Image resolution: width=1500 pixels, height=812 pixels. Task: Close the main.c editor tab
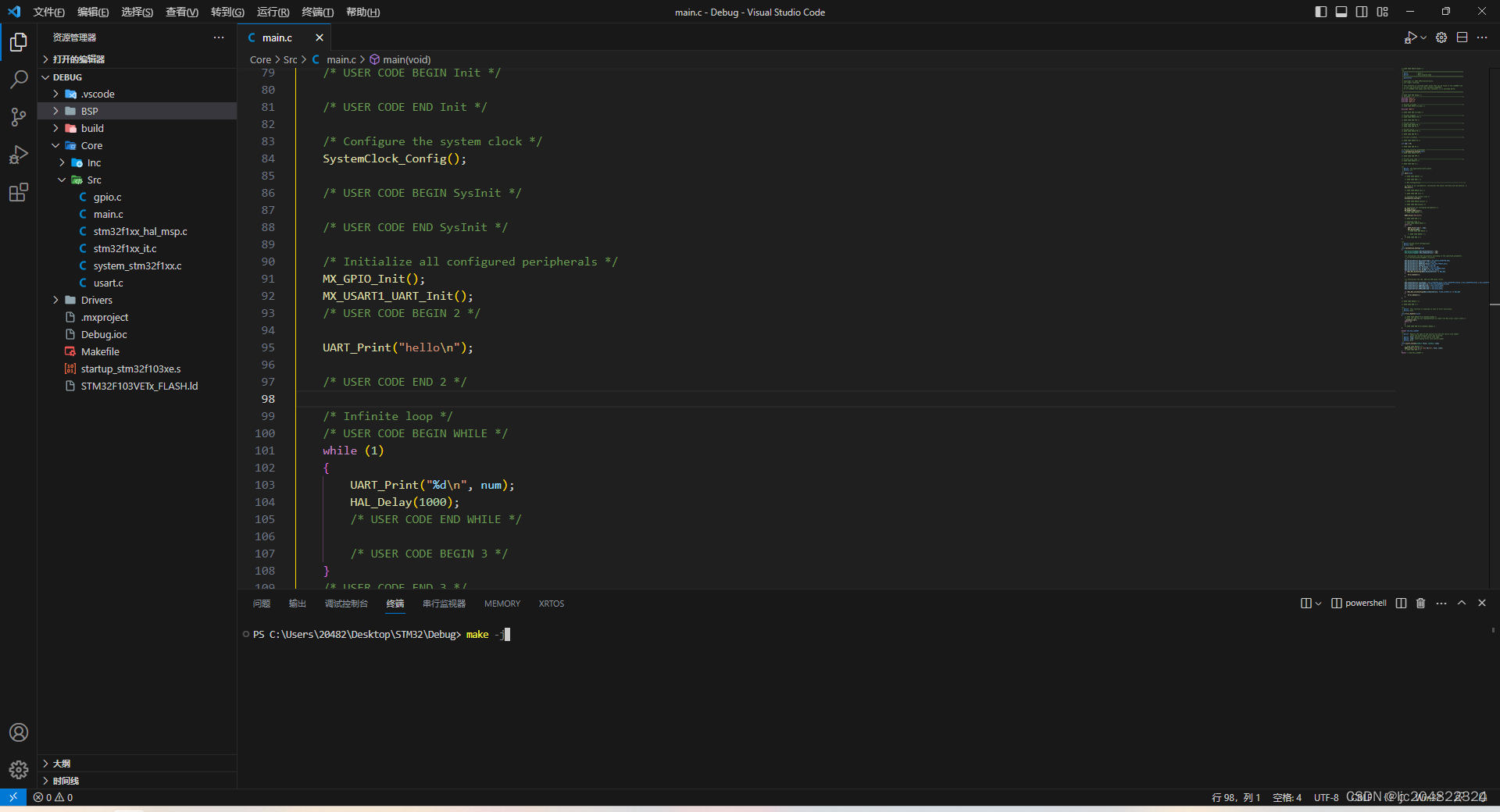[320, 37]
